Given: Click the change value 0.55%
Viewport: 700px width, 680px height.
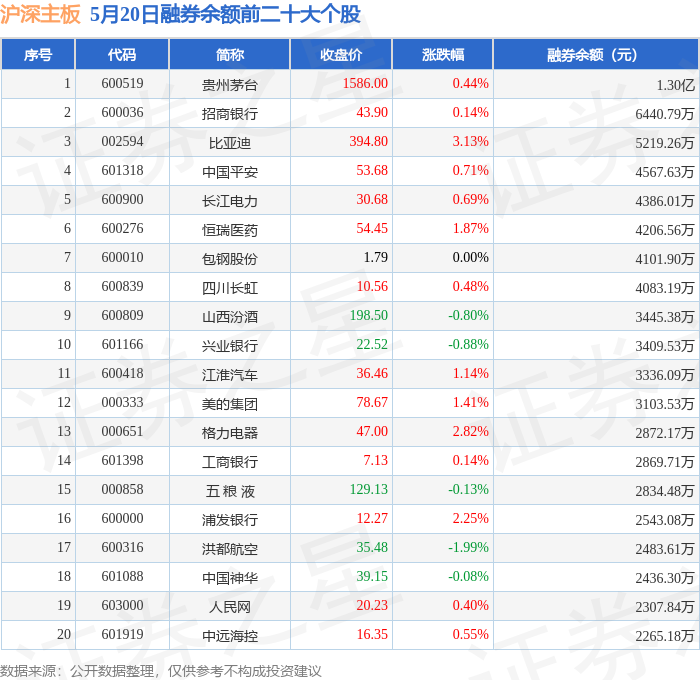Looking at the screenshot, I should (471, 635).
